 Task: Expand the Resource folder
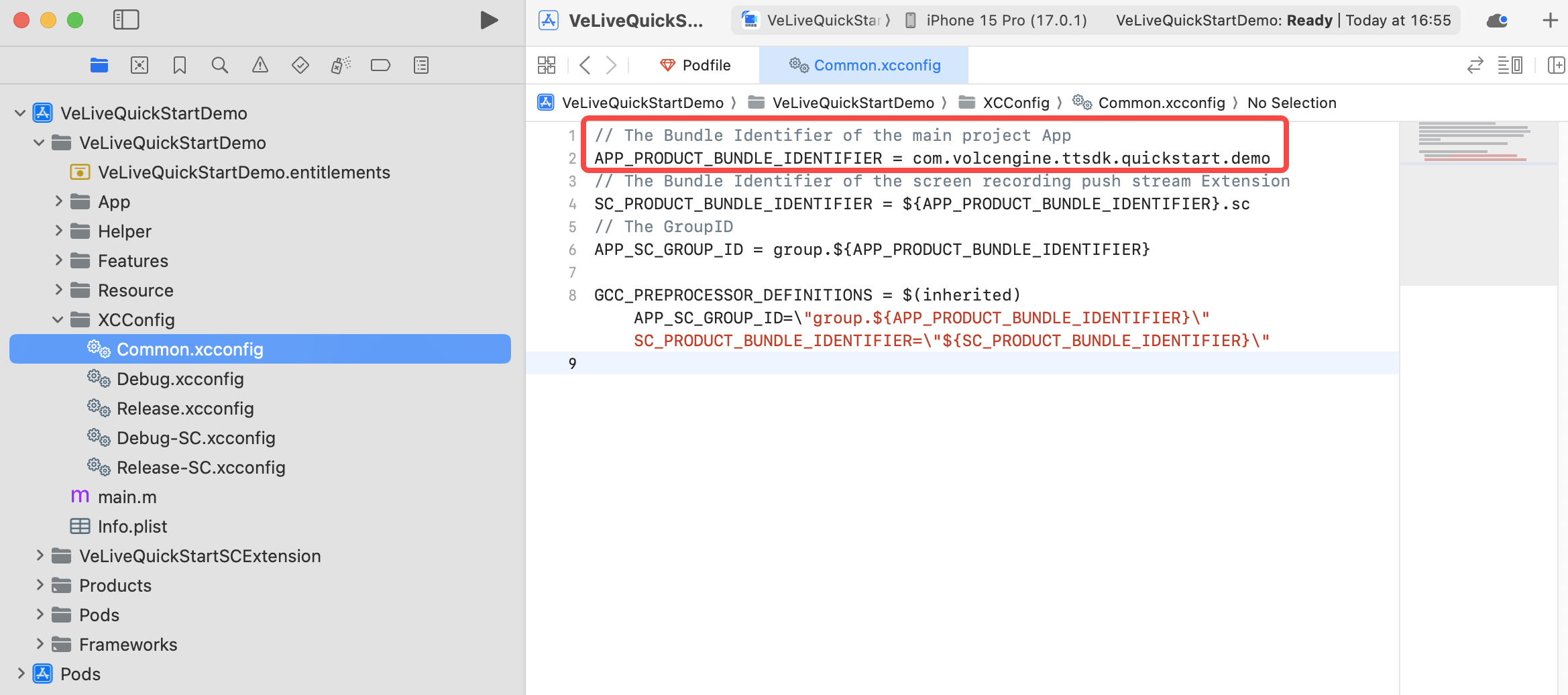point(58,289)
